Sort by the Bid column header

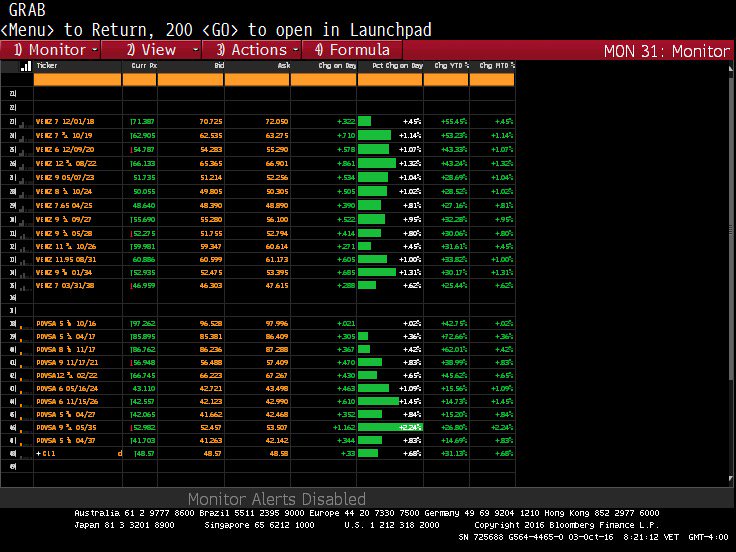(219, 66)
